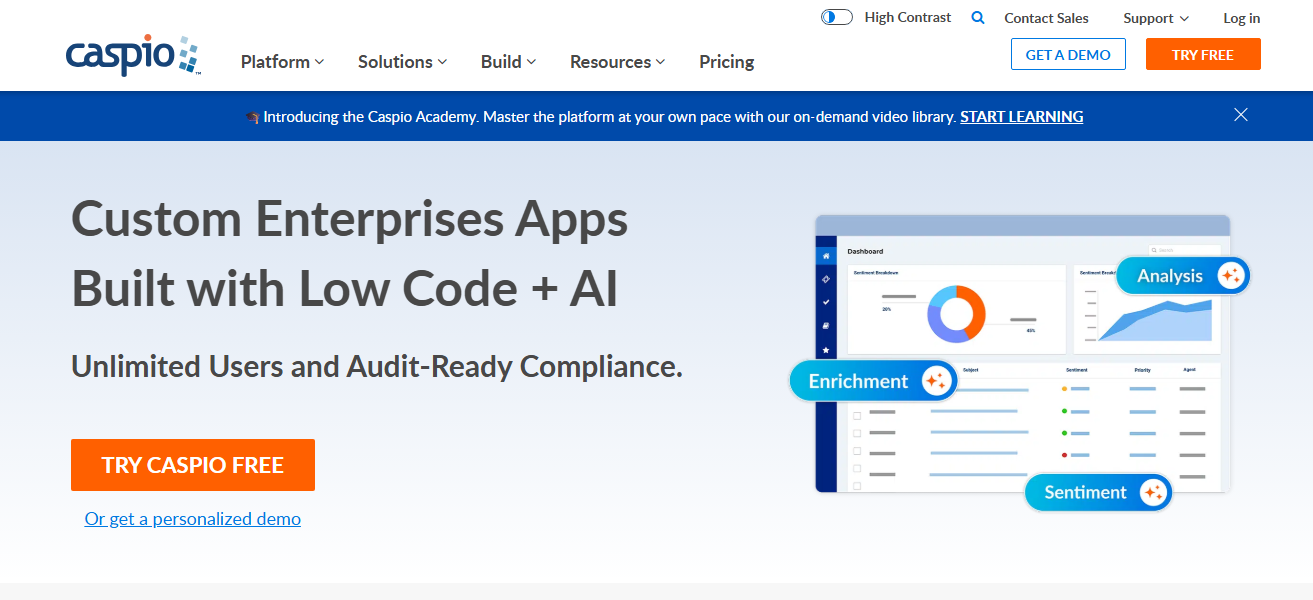Screen dimensions: 1313x600
Task: Expand the Resources menu
Action: click(617, 62)
